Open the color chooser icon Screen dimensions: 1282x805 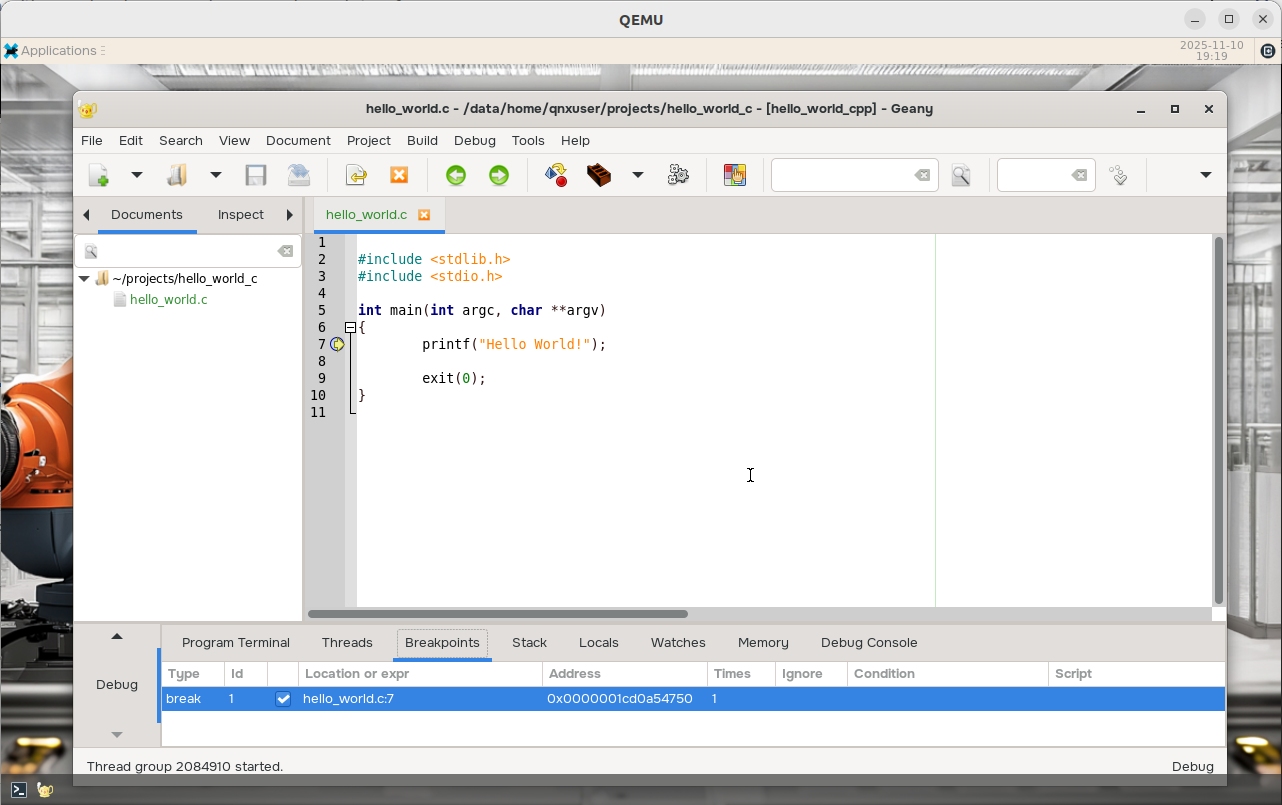click(x=735, y=175)
